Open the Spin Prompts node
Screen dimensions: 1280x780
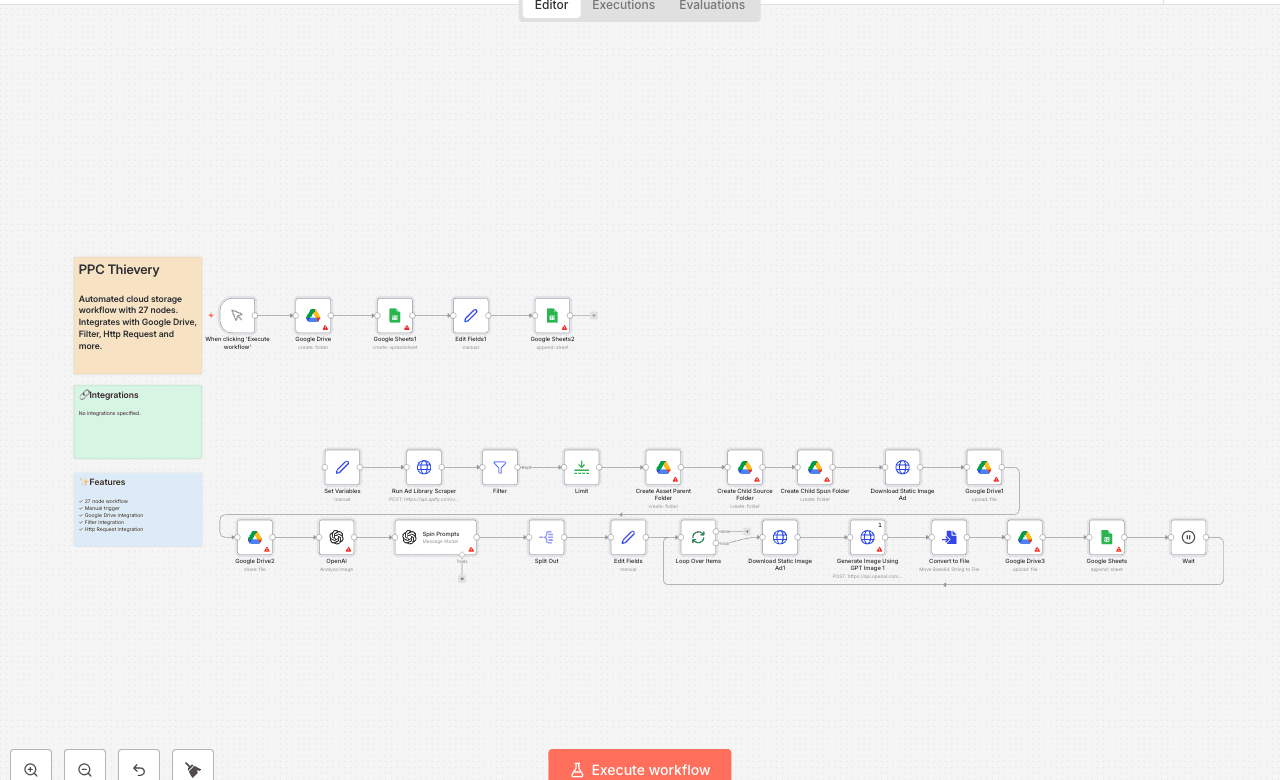click(435, 537)
